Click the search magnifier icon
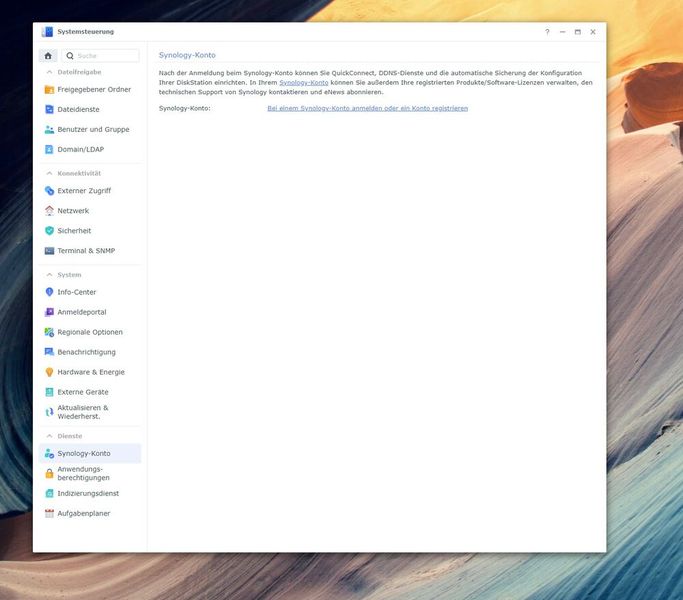Screen dimensions: 683x600 [x=70, y=56]
